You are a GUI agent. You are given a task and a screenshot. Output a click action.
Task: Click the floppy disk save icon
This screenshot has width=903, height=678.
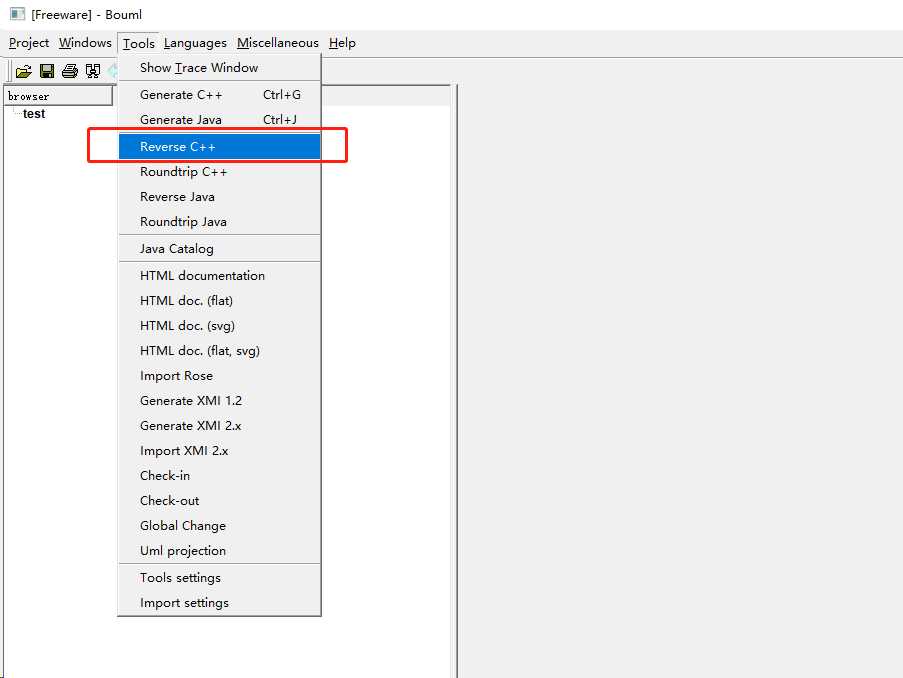[x=47, y=71]
